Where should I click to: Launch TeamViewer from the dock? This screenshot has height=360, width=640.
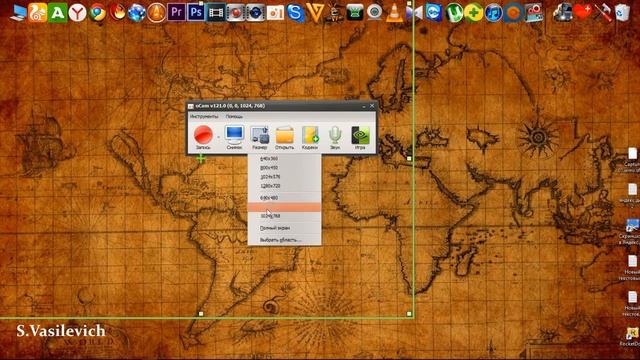tap(433, 13)
